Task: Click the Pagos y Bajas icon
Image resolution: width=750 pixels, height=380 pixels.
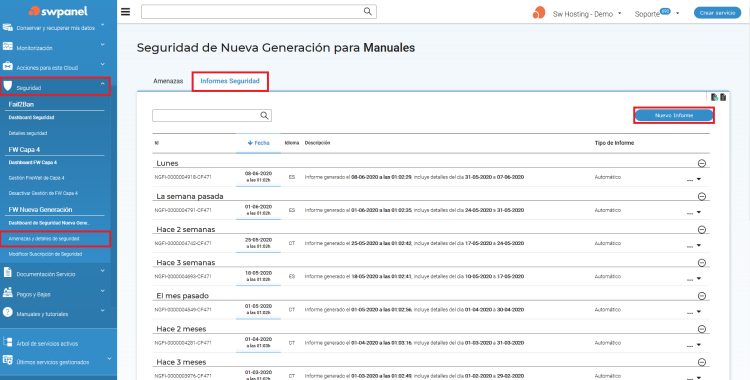Action: tap(8, 292)
